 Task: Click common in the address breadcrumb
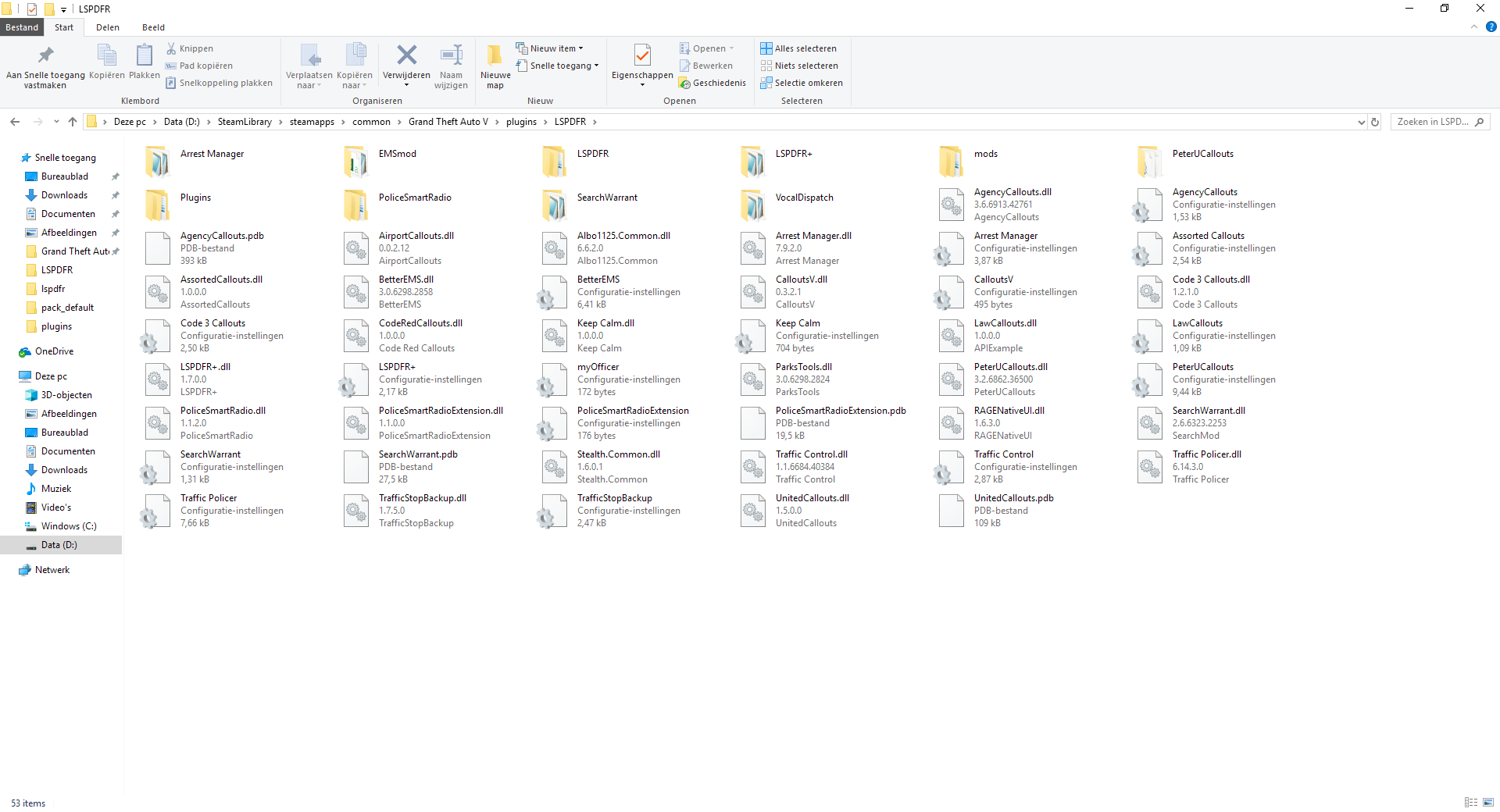pyautogui.click(x=371, y=122)
